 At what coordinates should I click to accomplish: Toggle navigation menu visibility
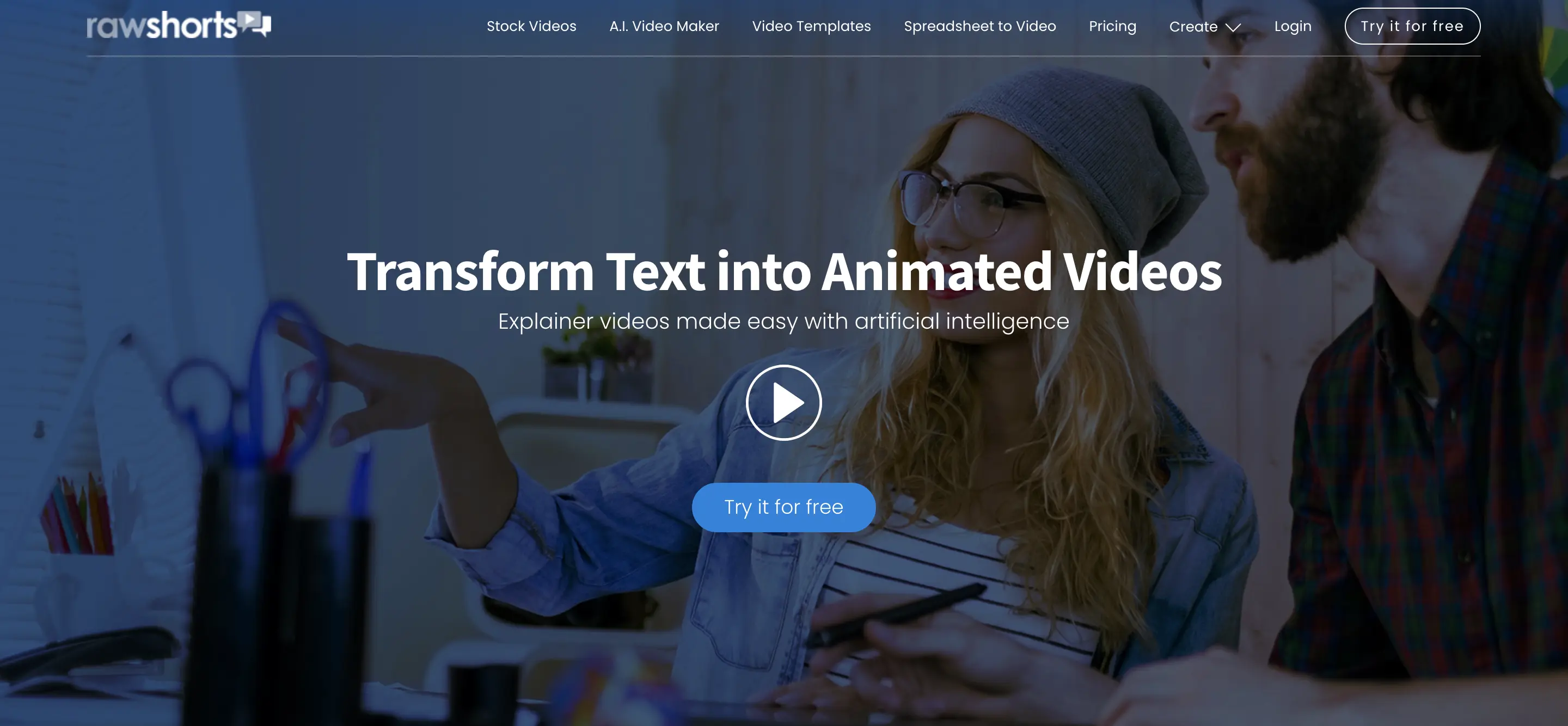[1204, 25]
